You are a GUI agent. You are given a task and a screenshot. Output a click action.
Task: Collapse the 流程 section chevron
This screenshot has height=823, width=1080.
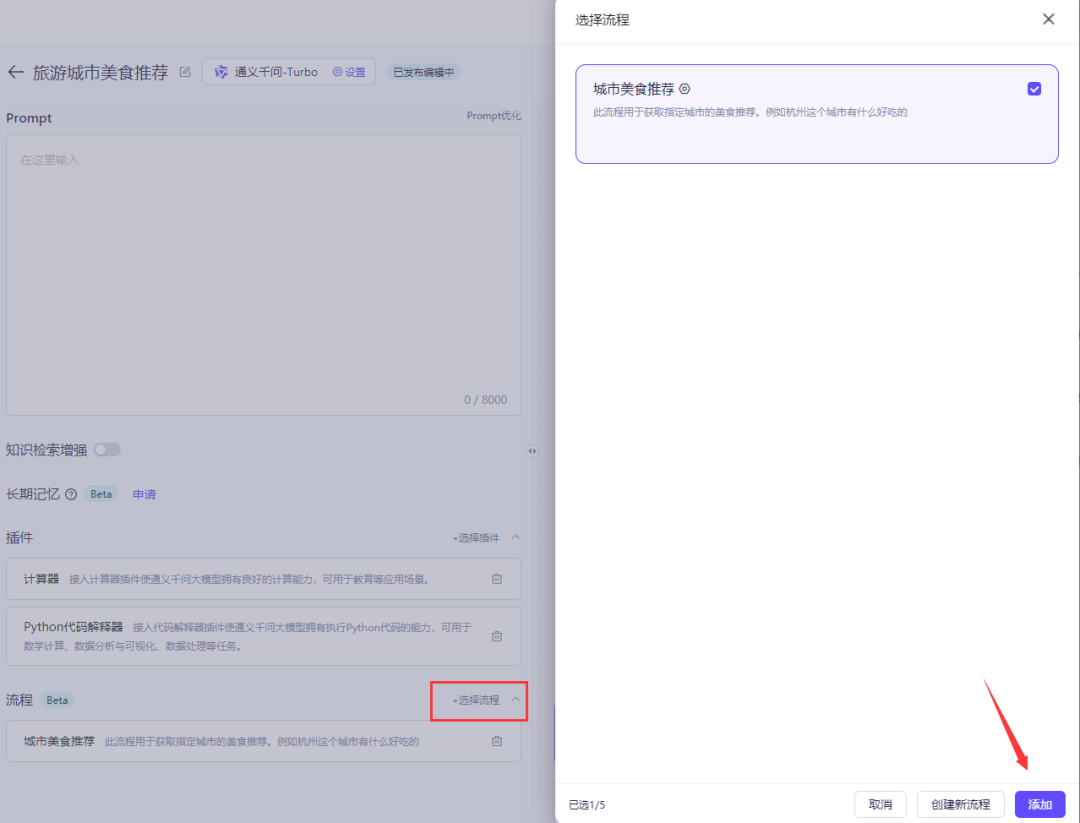515,700
